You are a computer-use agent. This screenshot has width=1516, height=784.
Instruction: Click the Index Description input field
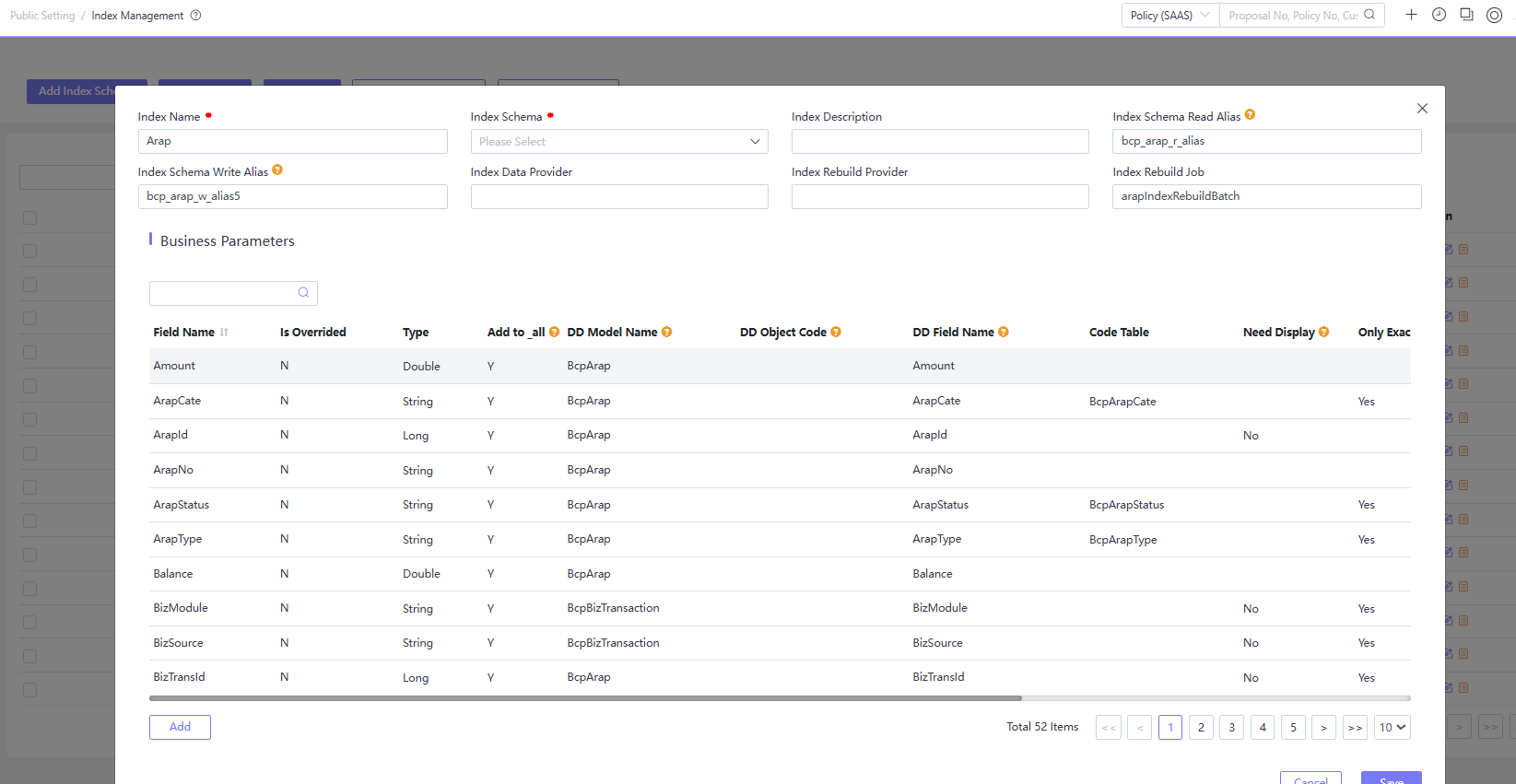[939, 142]
